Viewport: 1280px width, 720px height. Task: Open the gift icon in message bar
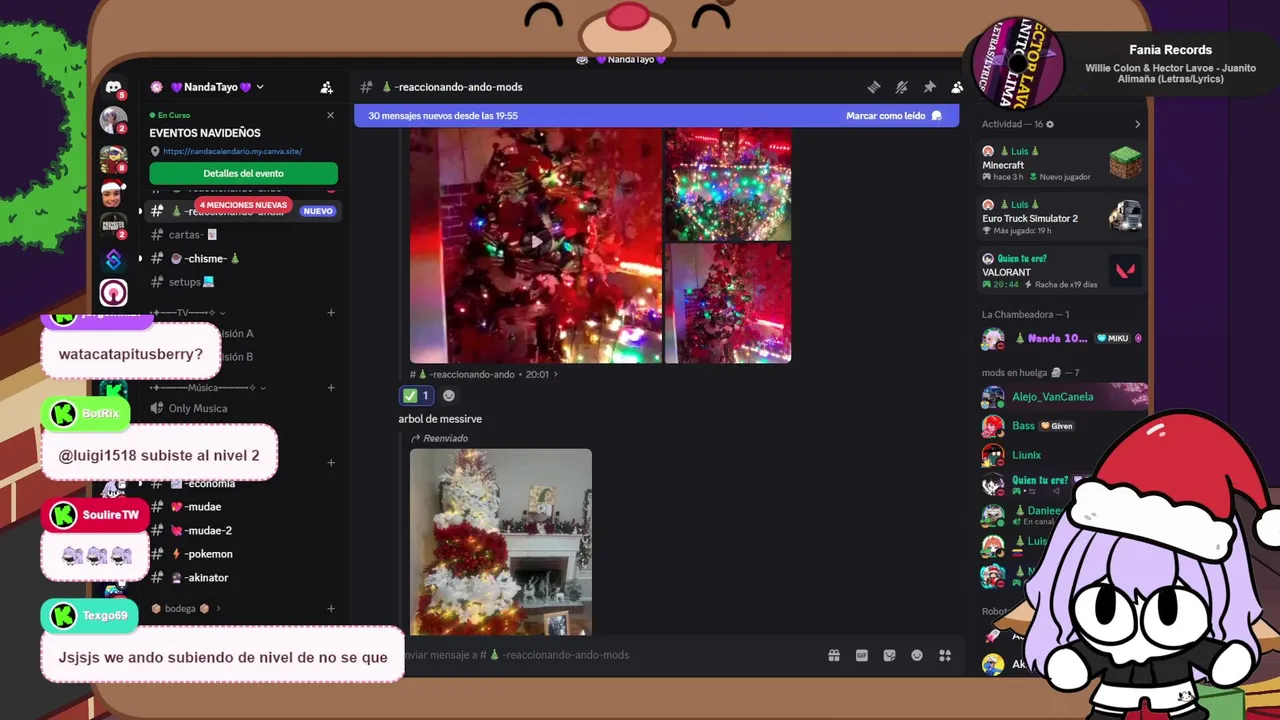coord(833,655)
